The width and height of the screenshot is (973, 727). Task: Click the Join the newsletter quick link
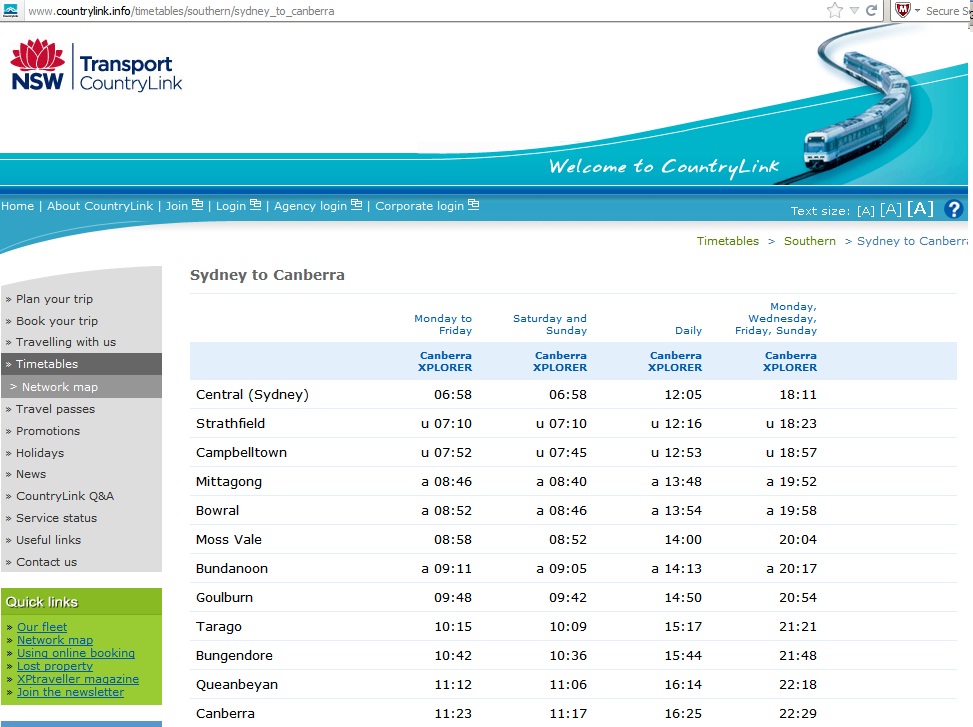click(x=71, y=692)
